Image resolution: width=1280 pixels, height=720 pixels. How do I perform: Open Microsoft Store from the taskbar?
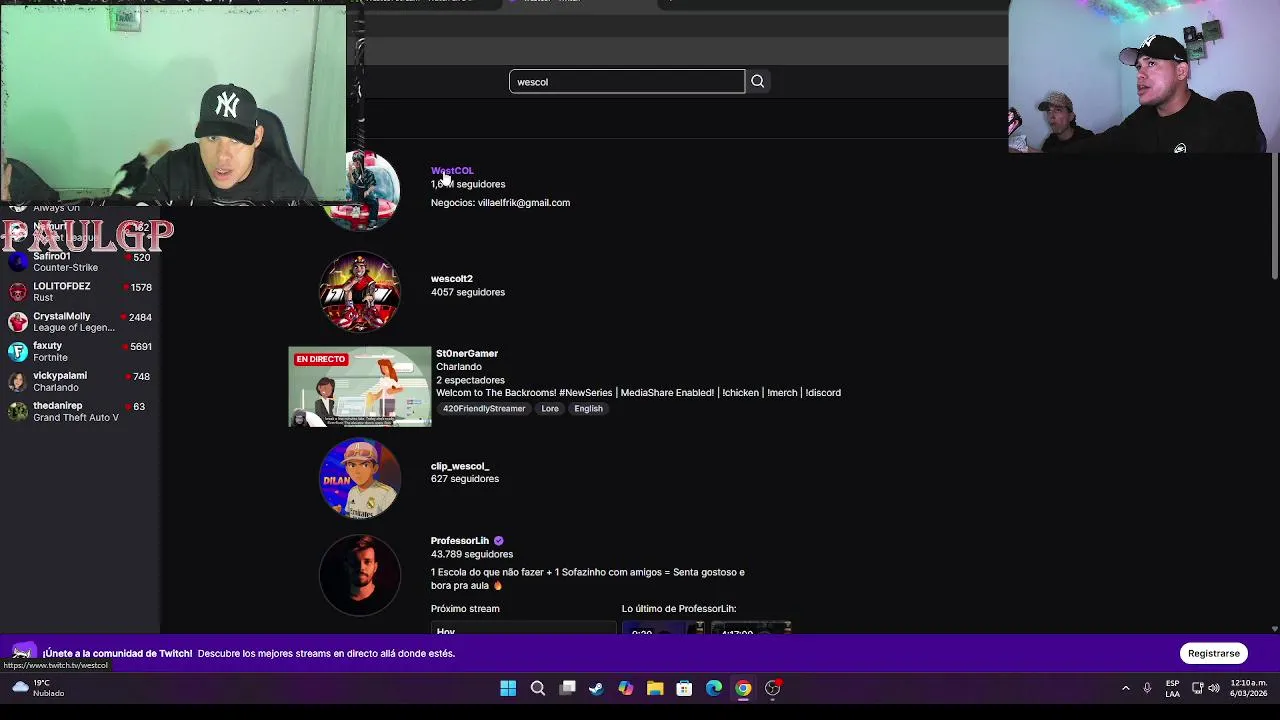pos(684,688)
